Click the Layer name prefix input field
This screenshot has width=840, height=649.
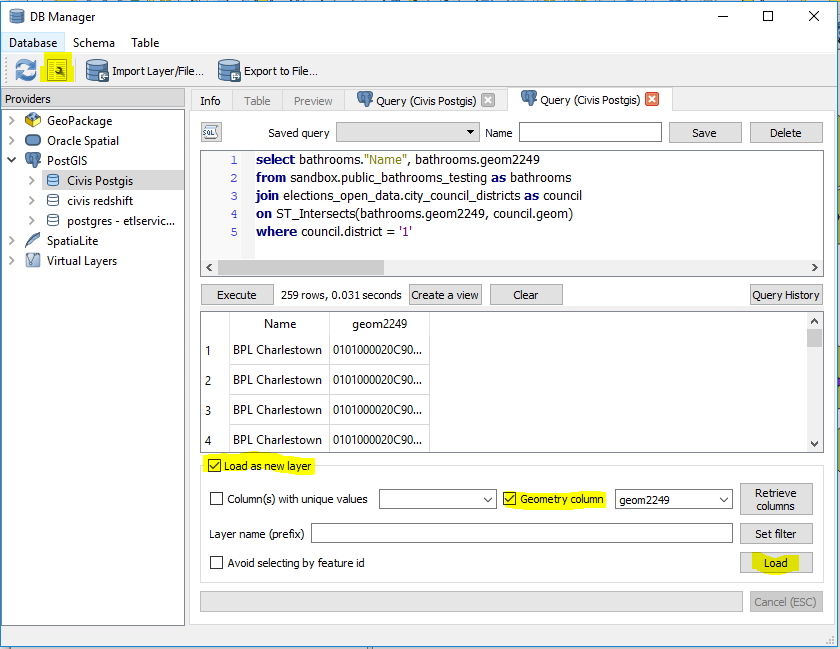[x=522, y=532]
